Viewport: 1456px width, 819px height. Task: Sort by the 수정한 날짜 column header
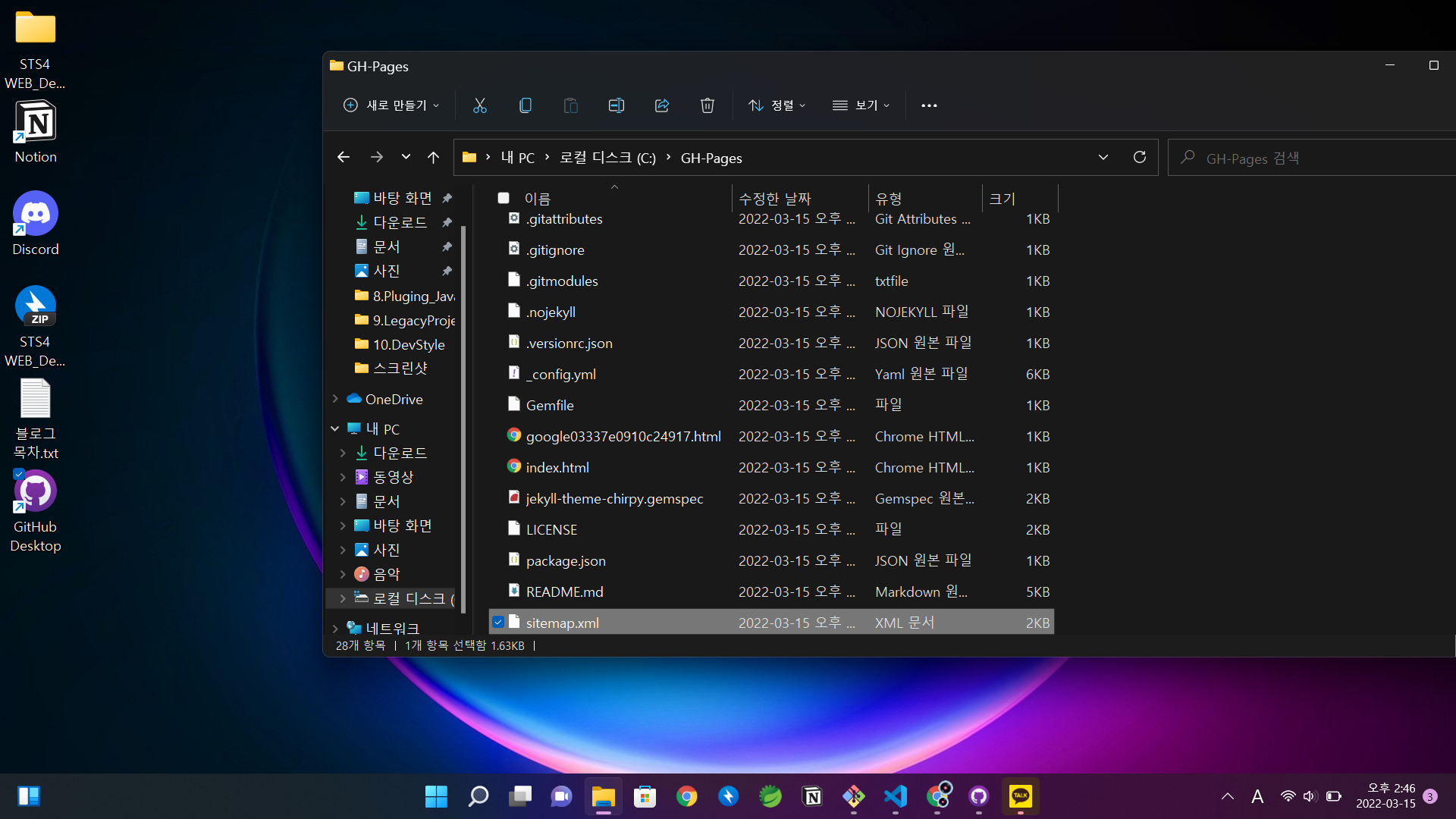point(775,198)
